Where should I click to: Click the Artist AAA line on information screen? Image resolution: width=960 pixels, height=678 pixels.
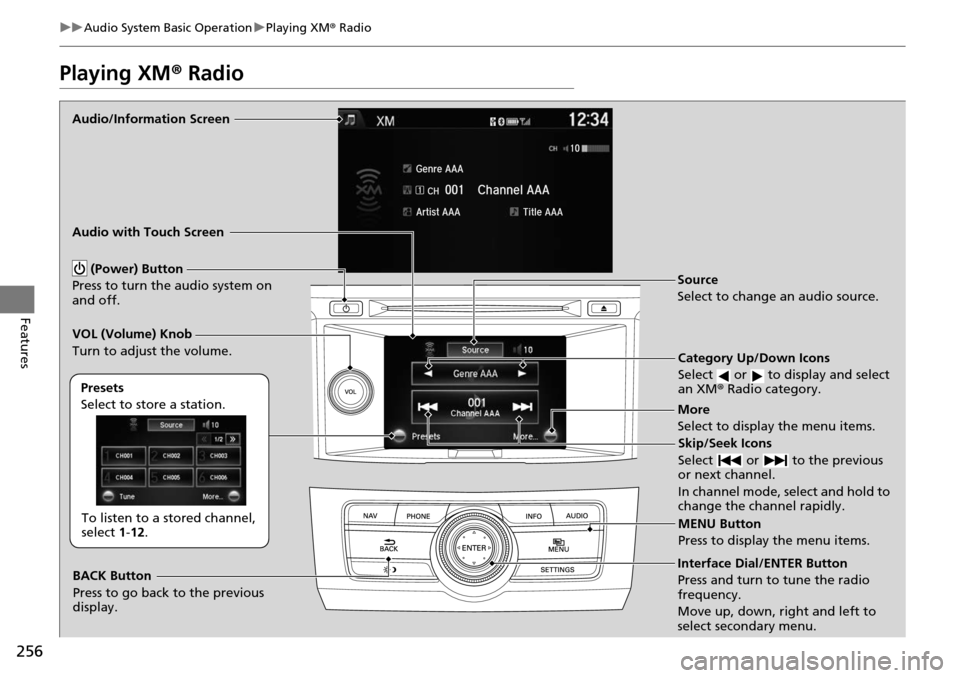pyautogui.click(x=432, y=212)
